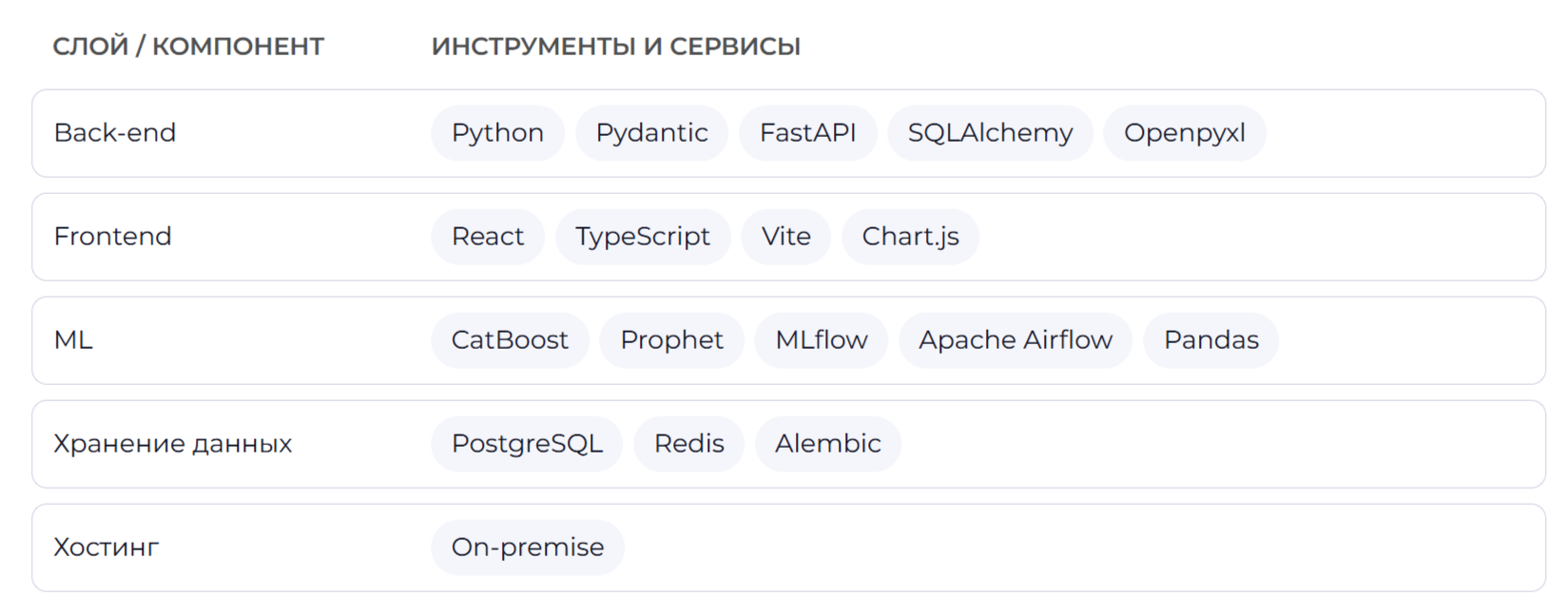The image size is (1568, 615).
Task: Click the Back-end row label
Action: click(115, 133)
